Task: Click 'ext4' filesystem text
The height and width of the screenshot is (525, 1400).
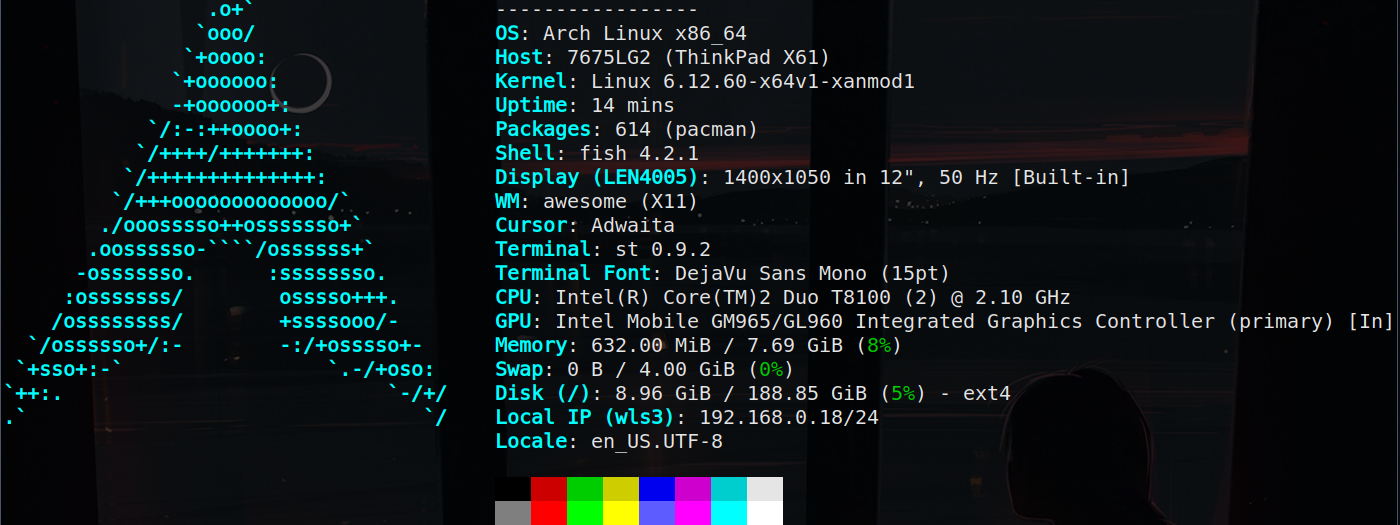Action: (x=987, y=393)
